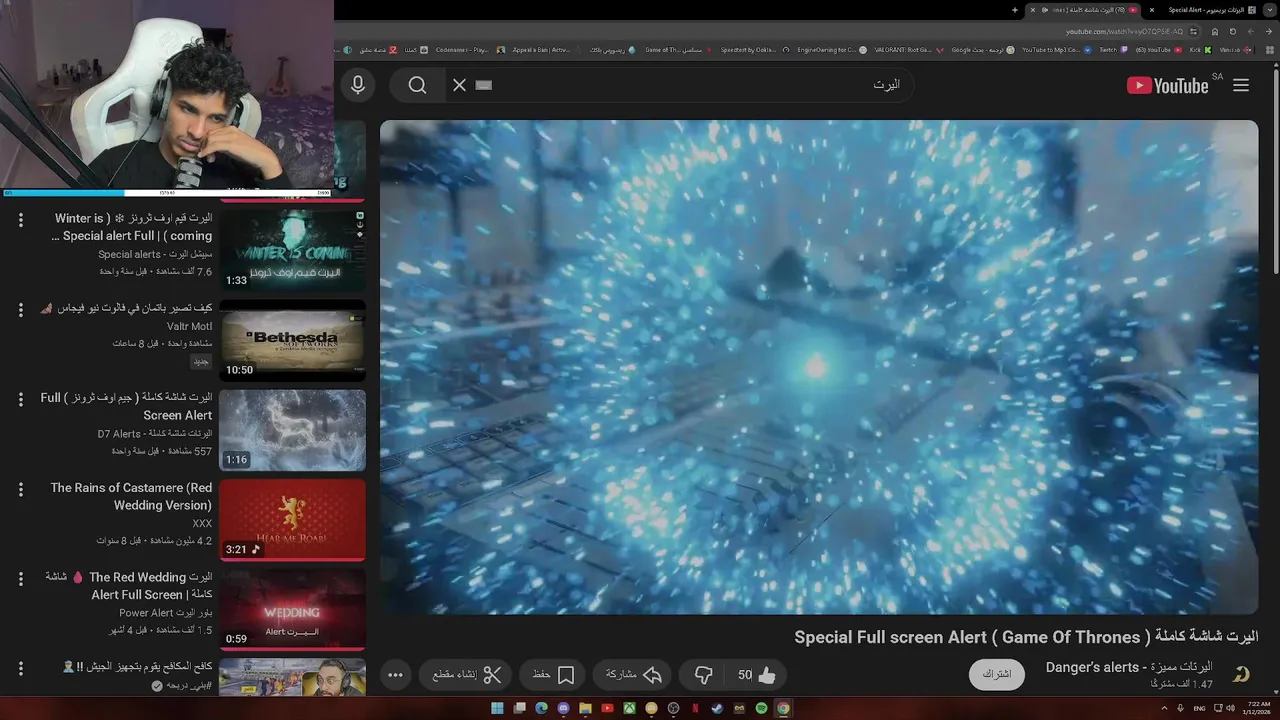Open The Red Wedding alert thumbnail
This screenshot has width=1280, height=720.
(x=292, y=610)
